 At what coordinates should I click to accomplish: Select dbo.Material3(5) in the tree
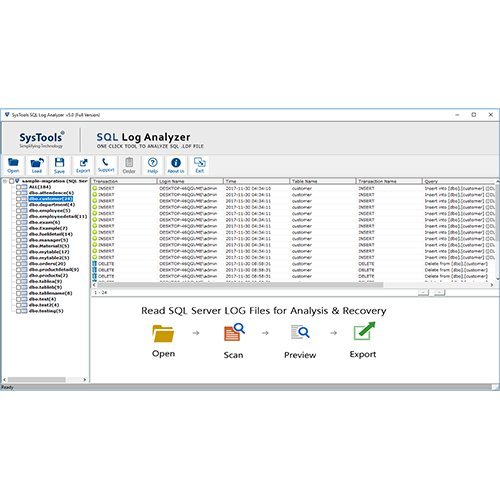(x=49, y=246)
